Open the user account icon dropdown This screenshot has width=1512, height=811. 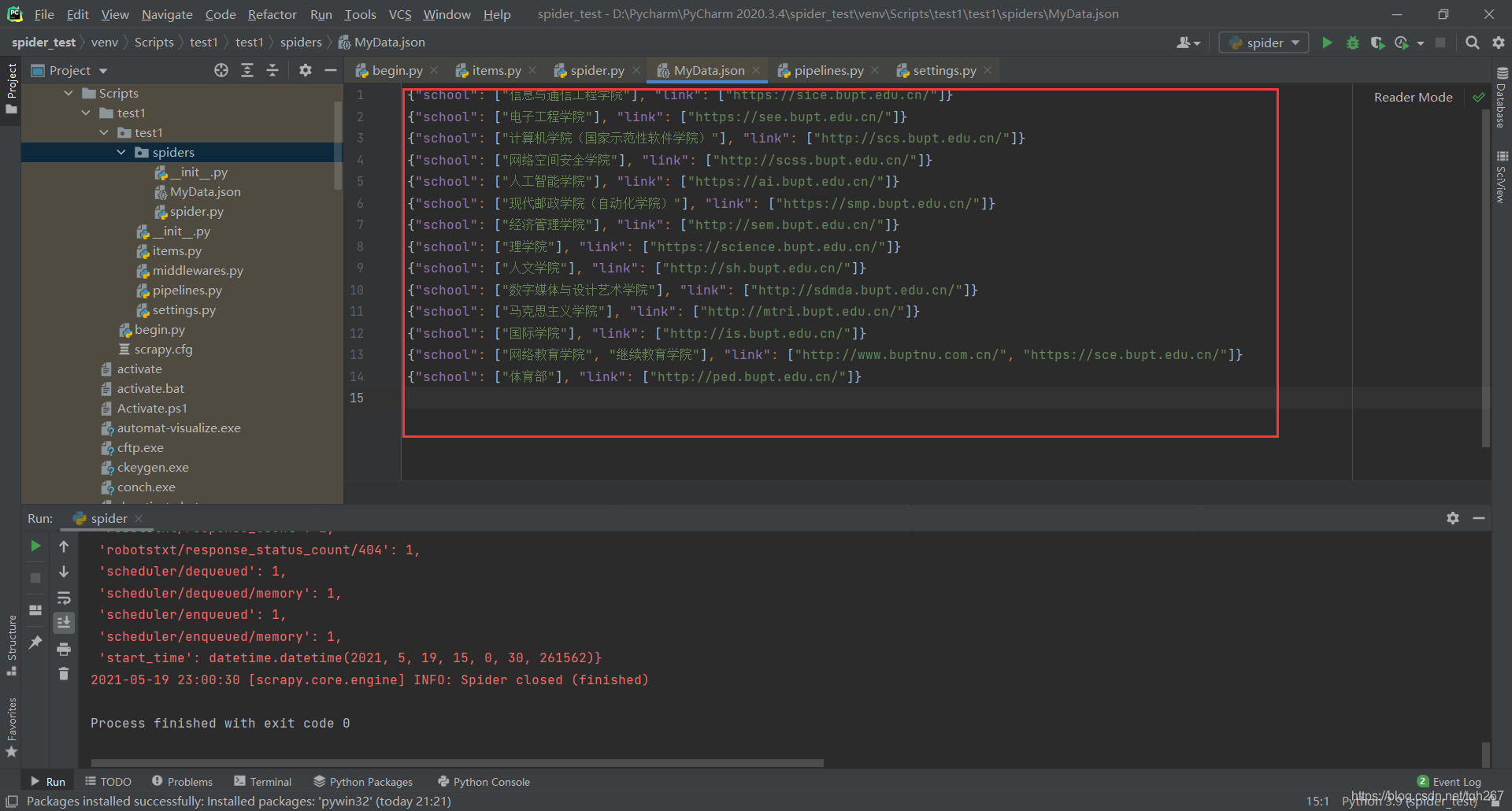[x=1188, y=43]
